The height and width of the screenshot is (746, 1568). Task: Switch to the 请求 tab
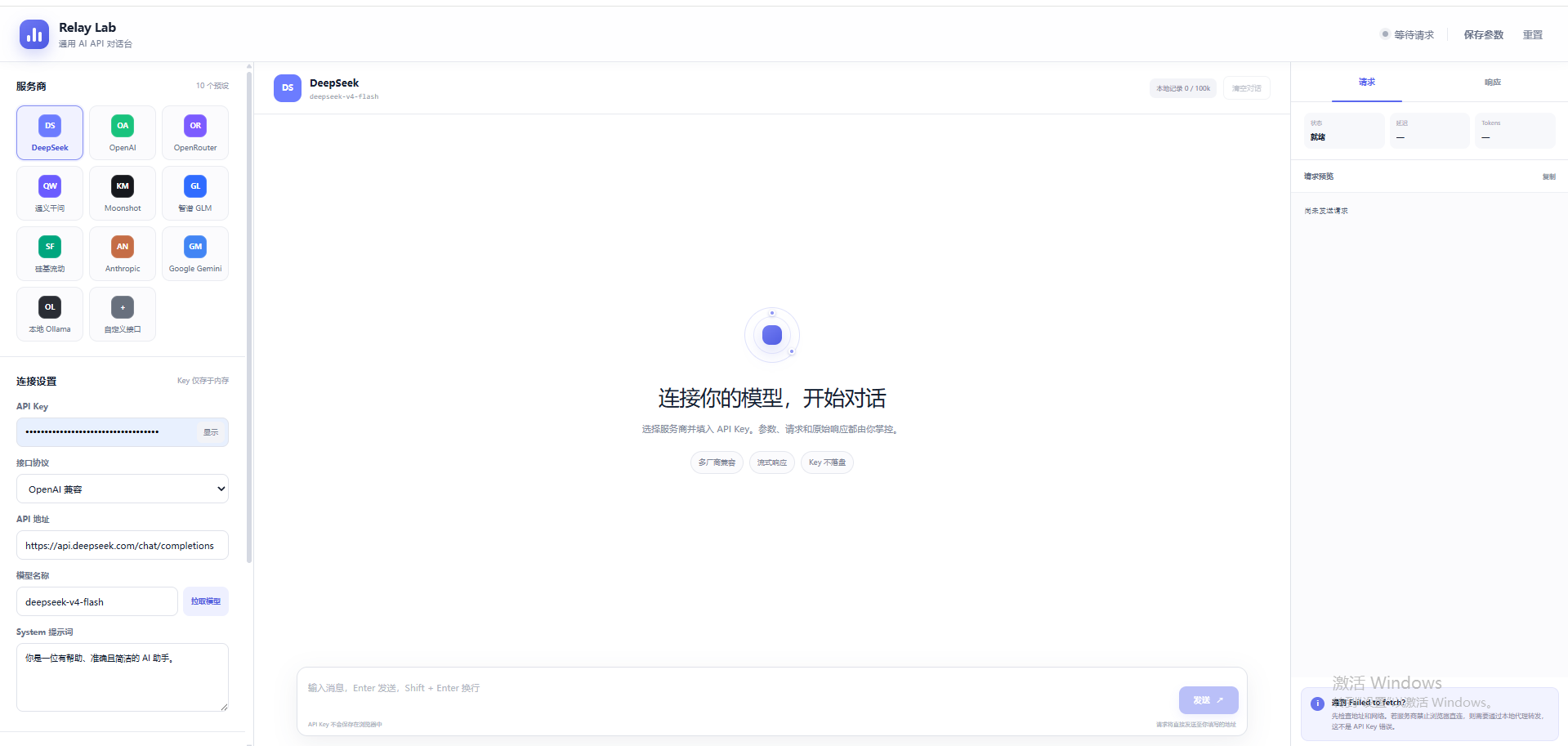coord(1367,83)
